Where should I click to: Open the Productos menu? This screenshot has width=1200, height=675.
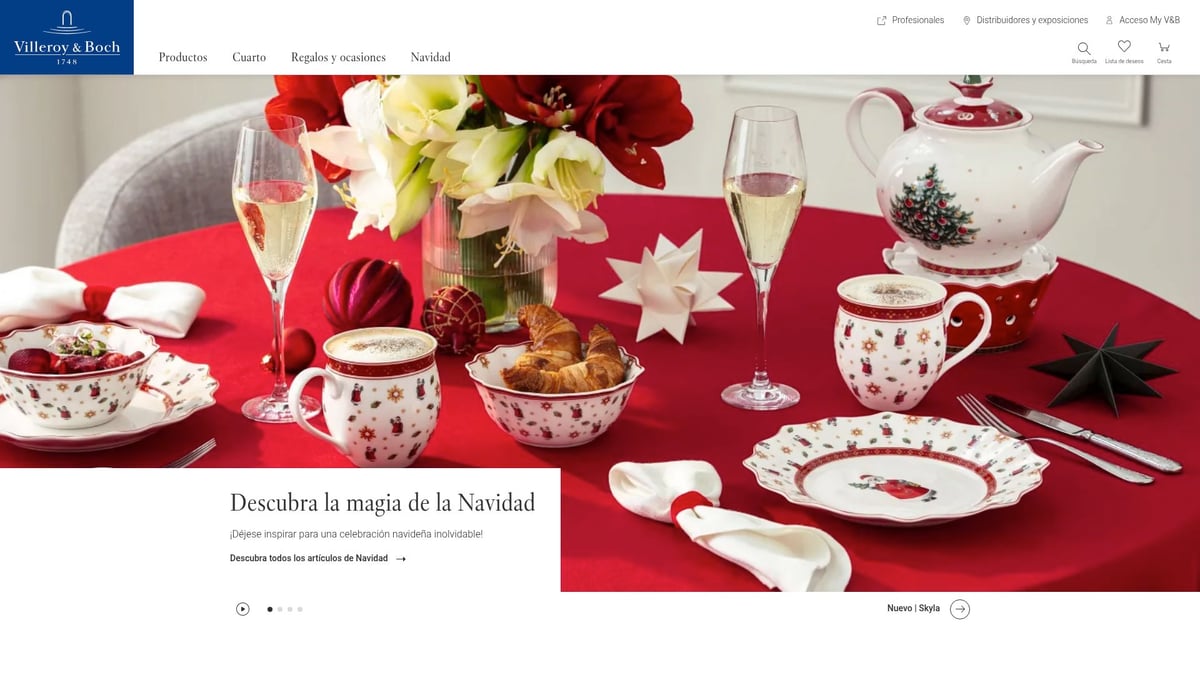[x=183, y=57]
